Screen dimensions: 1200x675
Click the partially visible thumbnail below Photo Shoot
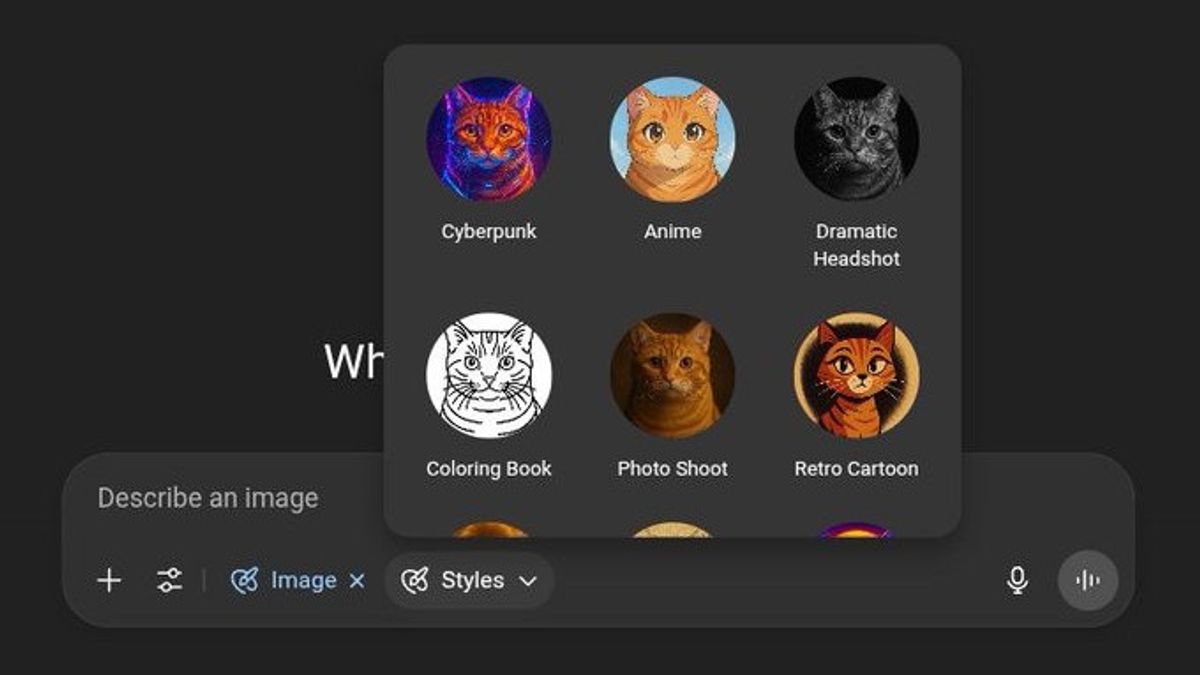(x=672, y=529)
